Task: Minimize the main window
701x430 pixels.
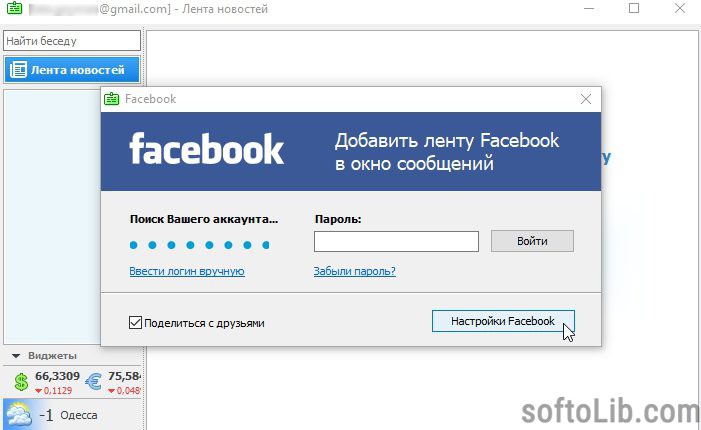Action: [x=589, y=8]
